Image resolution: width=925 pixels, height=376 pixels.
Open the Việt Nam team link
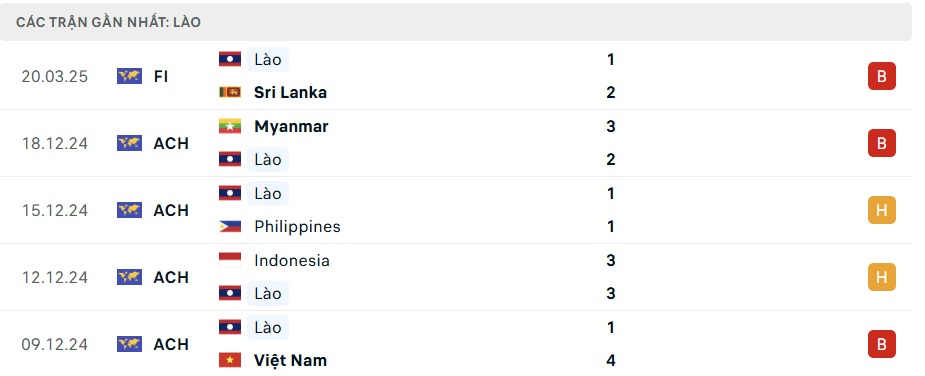(290, 360)
